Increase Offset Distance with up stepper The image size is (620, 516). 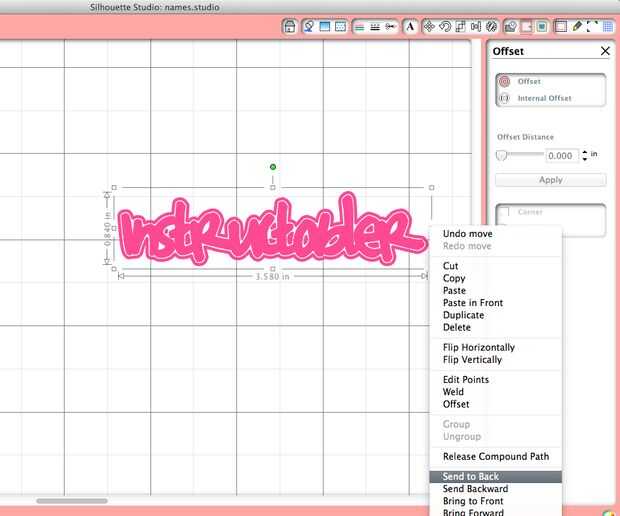[x=585, y=152]
